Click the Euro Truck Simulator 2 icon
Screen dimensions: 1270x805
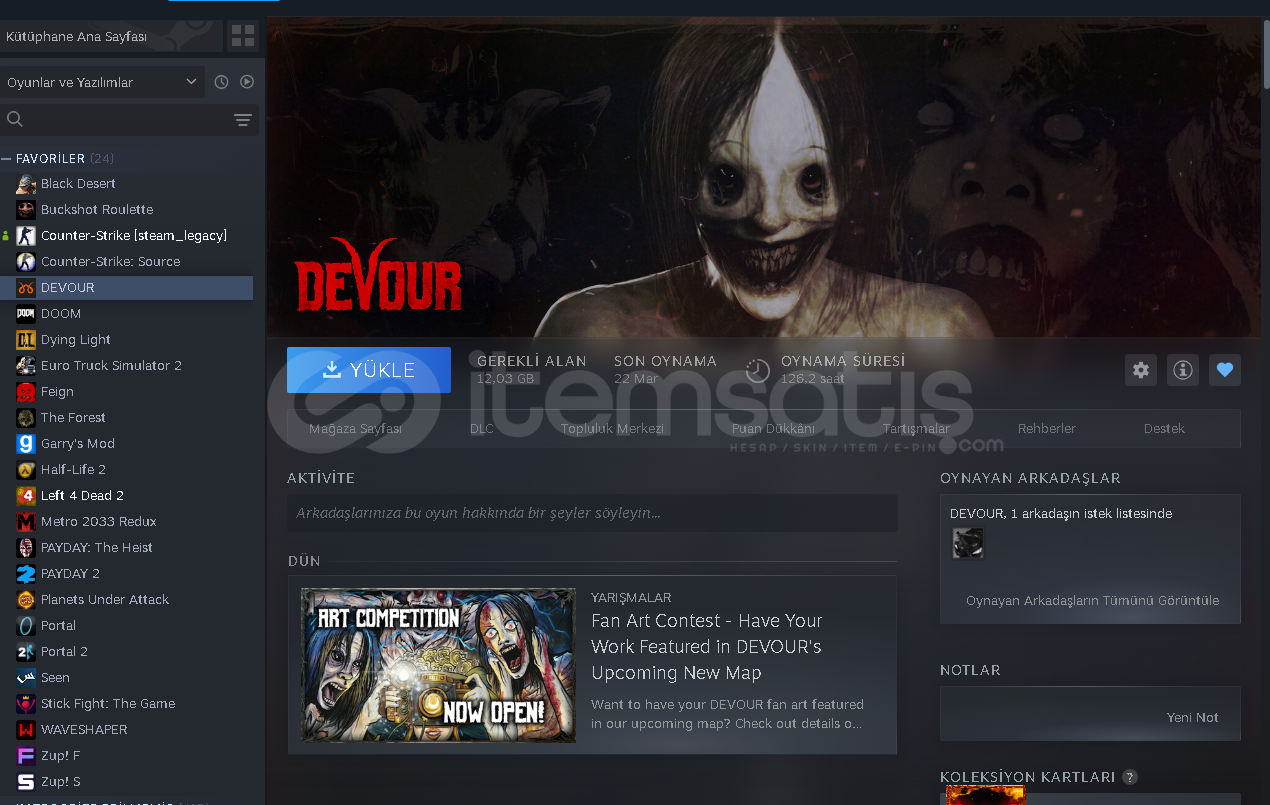point(26,365)
